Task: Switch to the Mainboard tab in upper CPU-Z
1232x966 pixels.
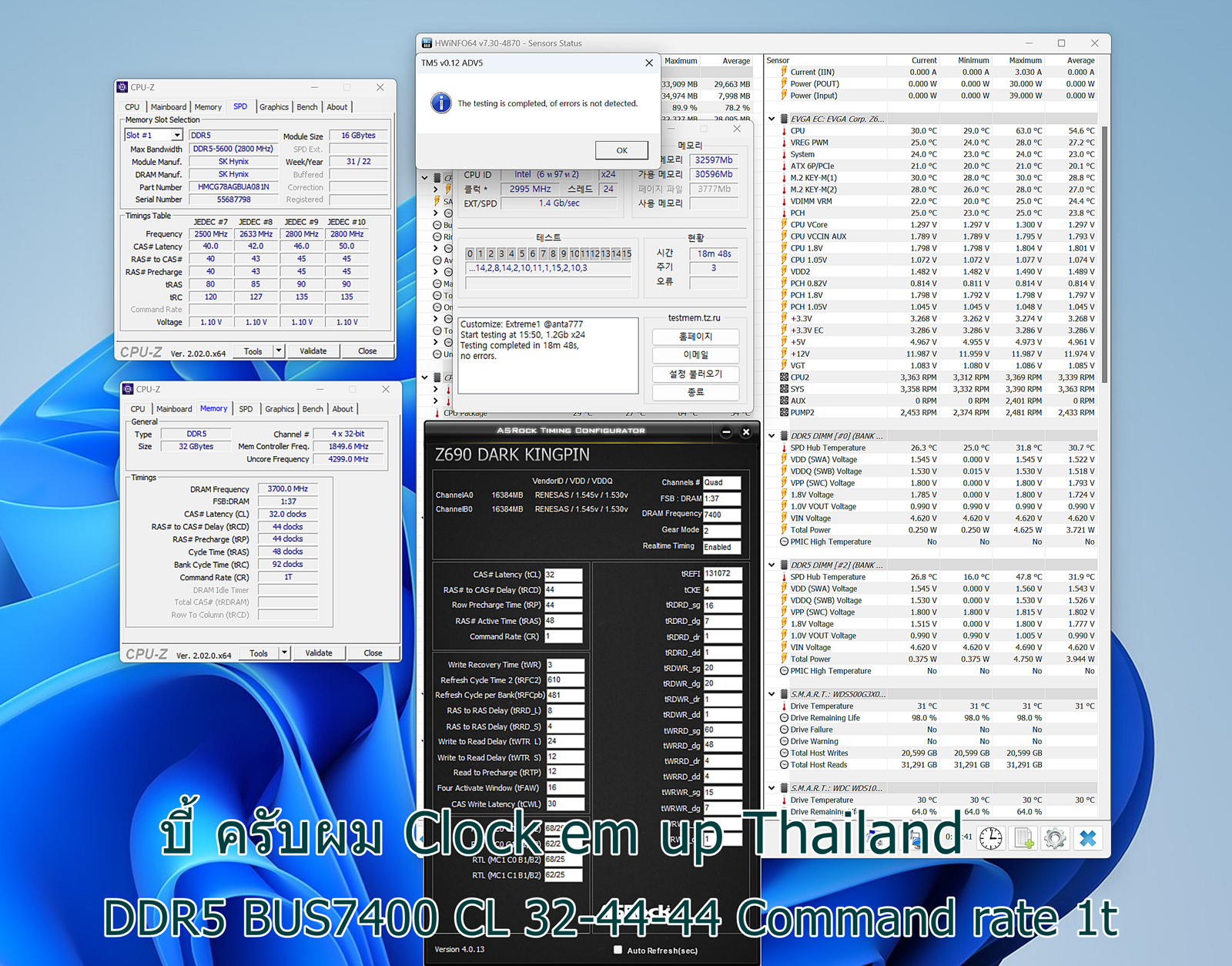Action: point(169,107)
